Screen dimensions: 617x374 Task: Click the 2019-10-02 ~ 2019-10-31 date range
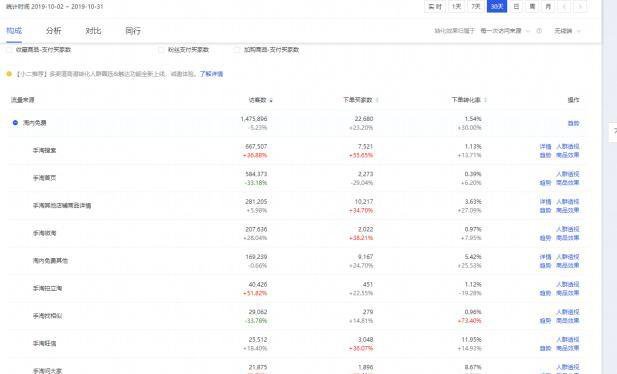point(67,7)
